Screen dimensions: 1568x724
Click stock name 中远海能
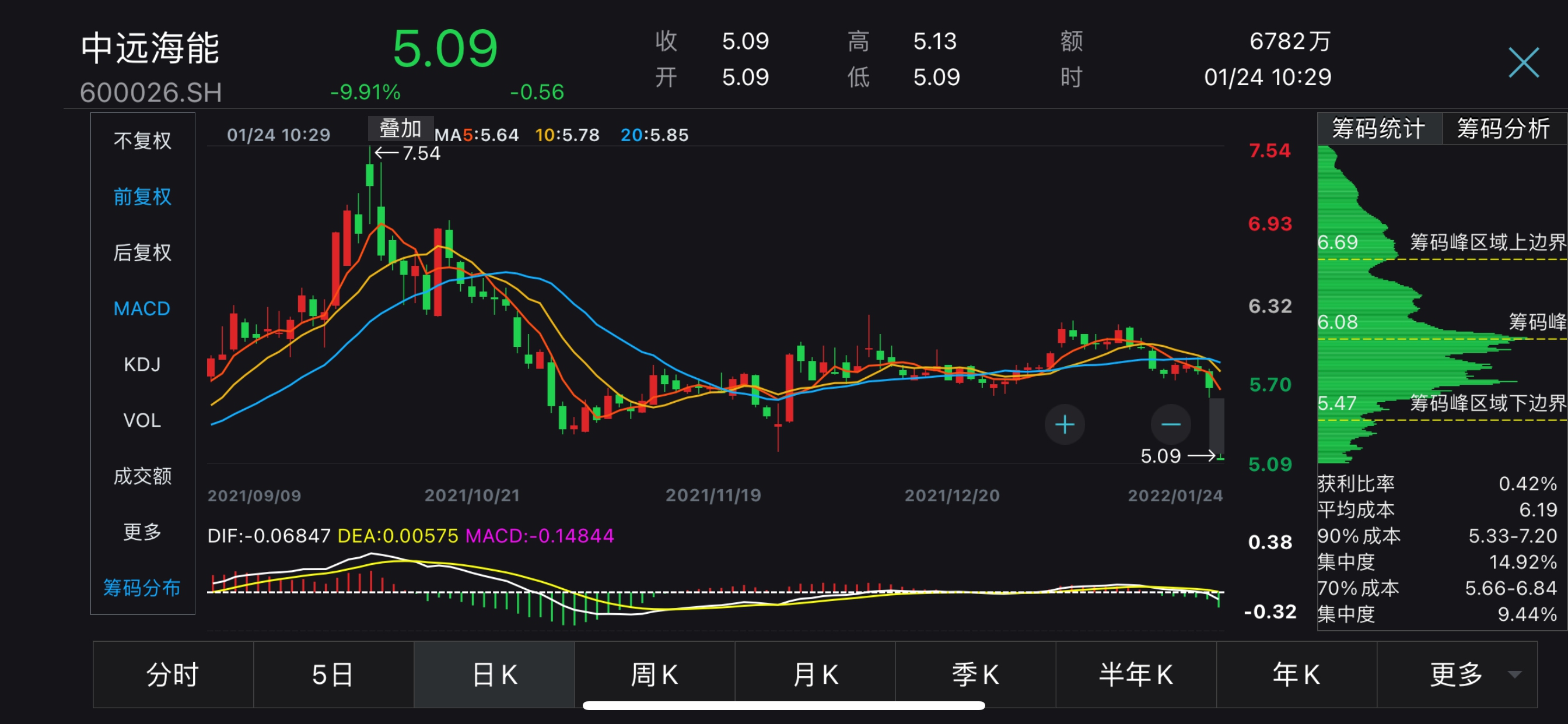coord(150,47)
